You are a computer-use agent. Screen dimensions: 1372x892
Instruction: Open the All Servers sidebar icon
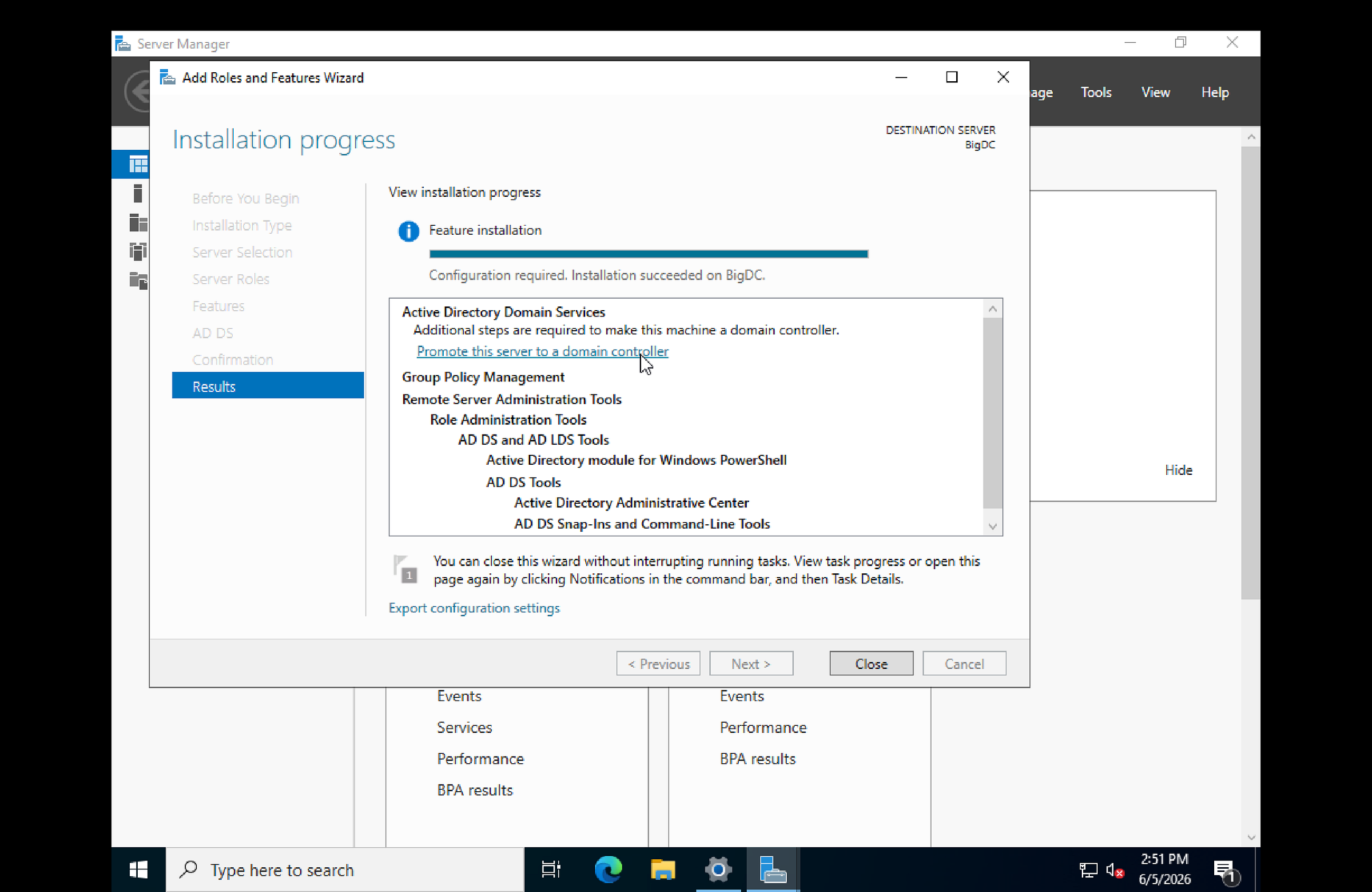[x=138, y=223]
